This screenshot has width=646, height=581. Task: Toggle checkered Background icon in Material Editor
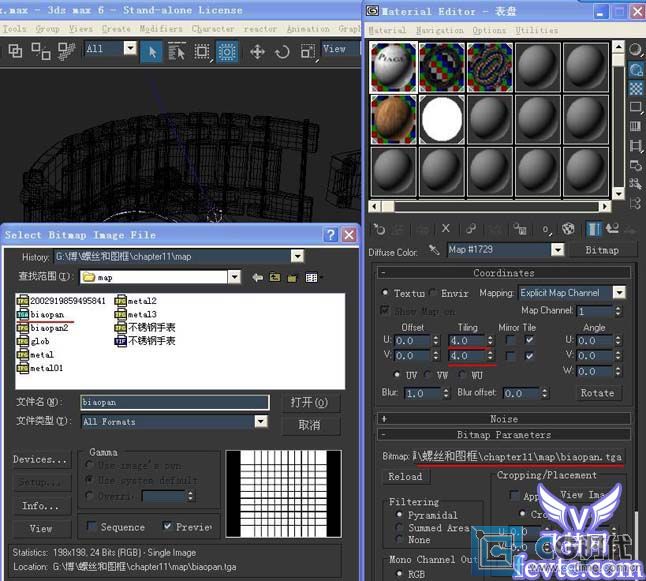(x=635, y=88)
